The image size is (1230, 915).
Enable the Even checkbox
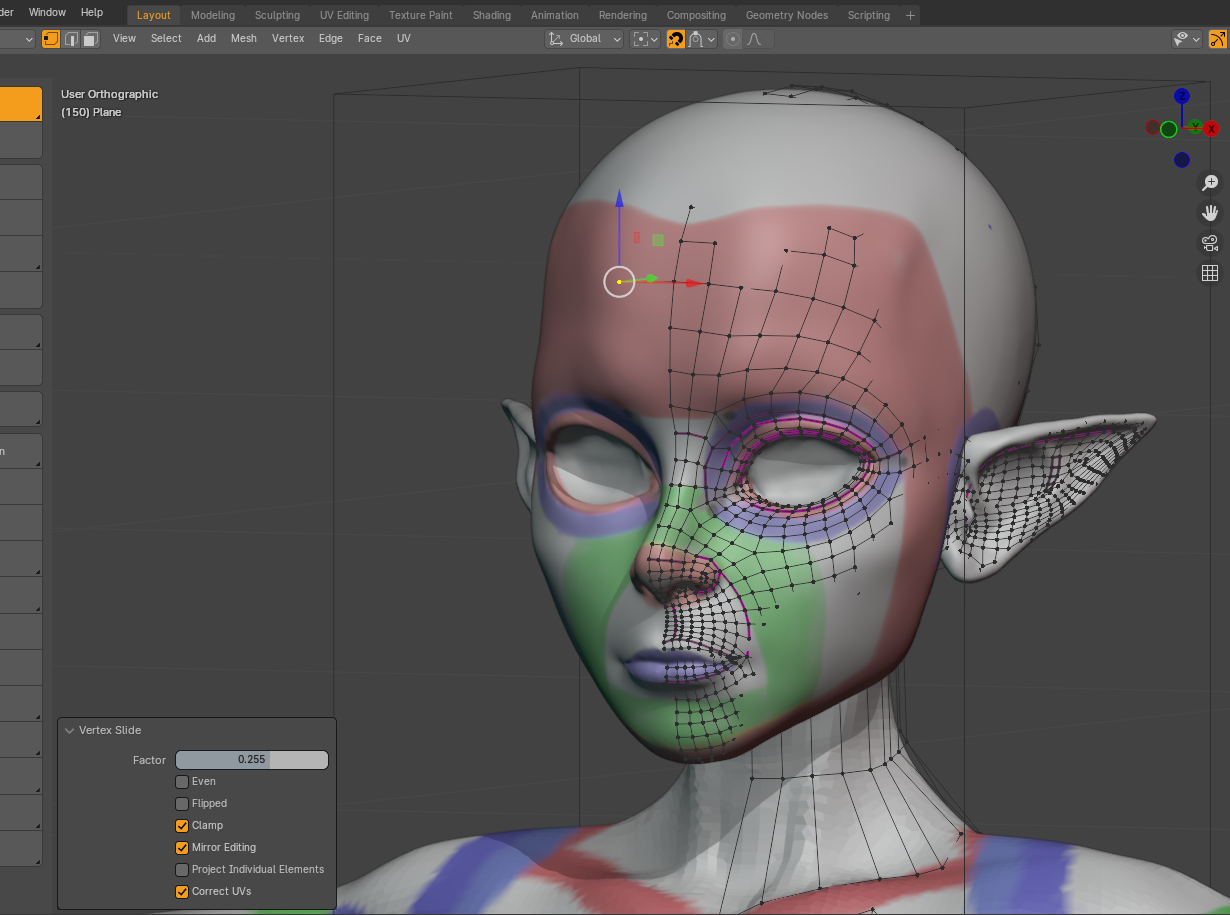182,782
